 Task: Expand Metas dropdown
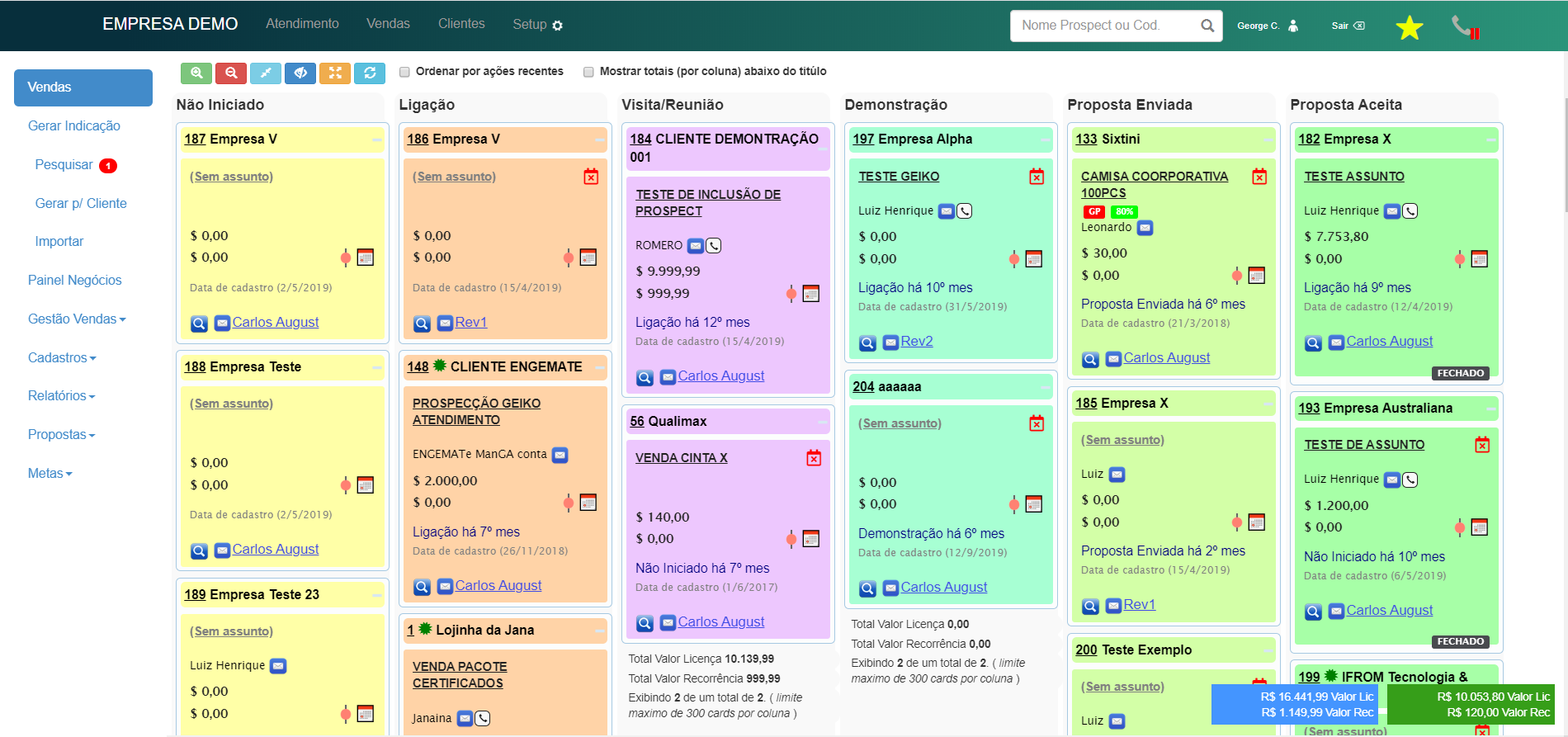[50, 474]
